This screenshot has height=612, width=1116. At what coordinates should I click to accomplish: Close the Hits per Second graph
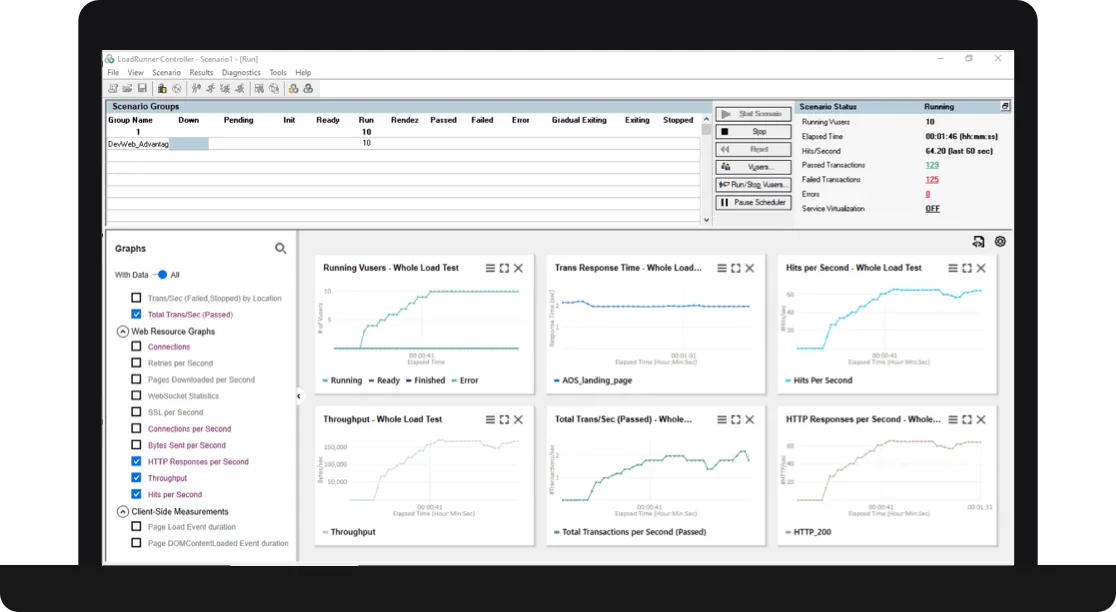pyautogui.click(x=981, y=268)
